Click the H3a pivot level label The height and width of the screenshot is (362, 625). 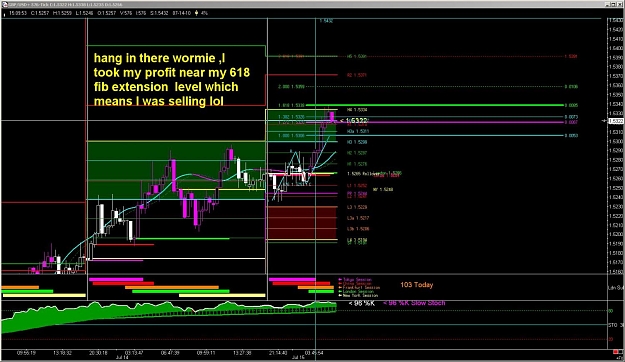pos(358,131)
